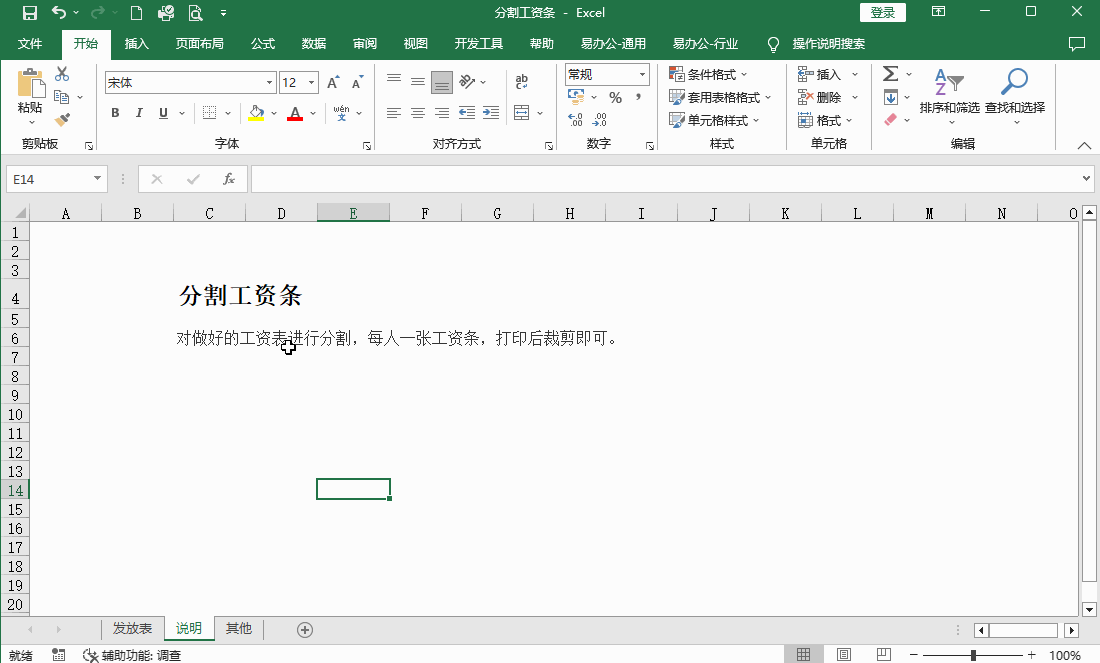Open 查找和选择 find and select
This screenshot has height=663, width=1100.
[x=1015, y=97]
